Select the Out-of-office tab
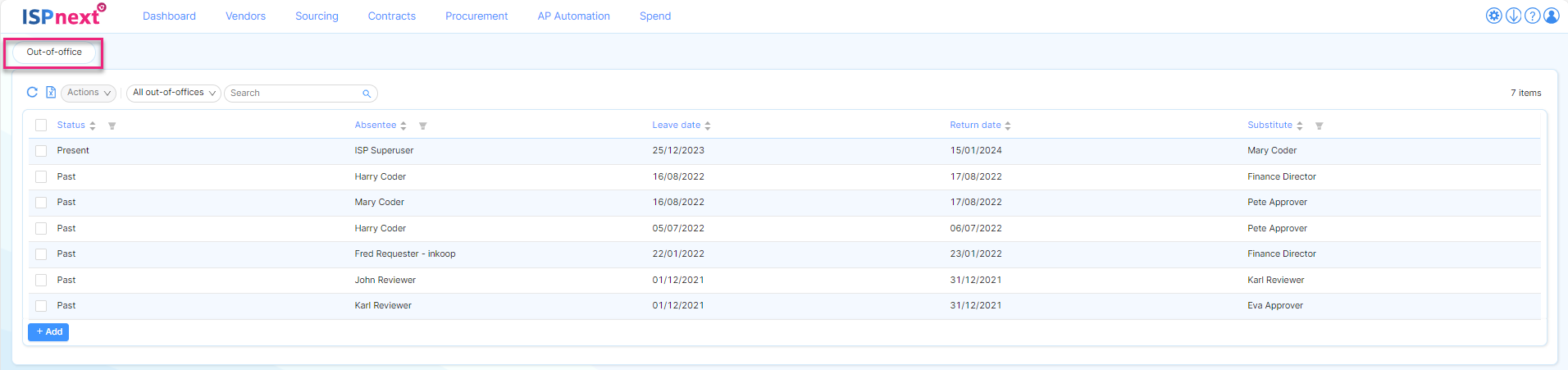The width and height of the screenshot is (1568, 370). (54, 53)
